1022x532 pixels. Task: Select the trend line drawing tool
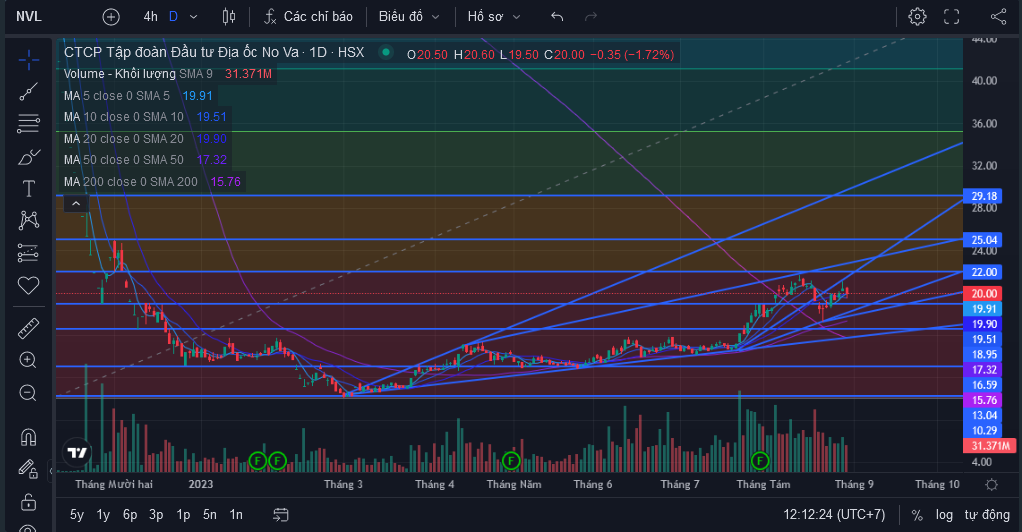tap(29, 92)
